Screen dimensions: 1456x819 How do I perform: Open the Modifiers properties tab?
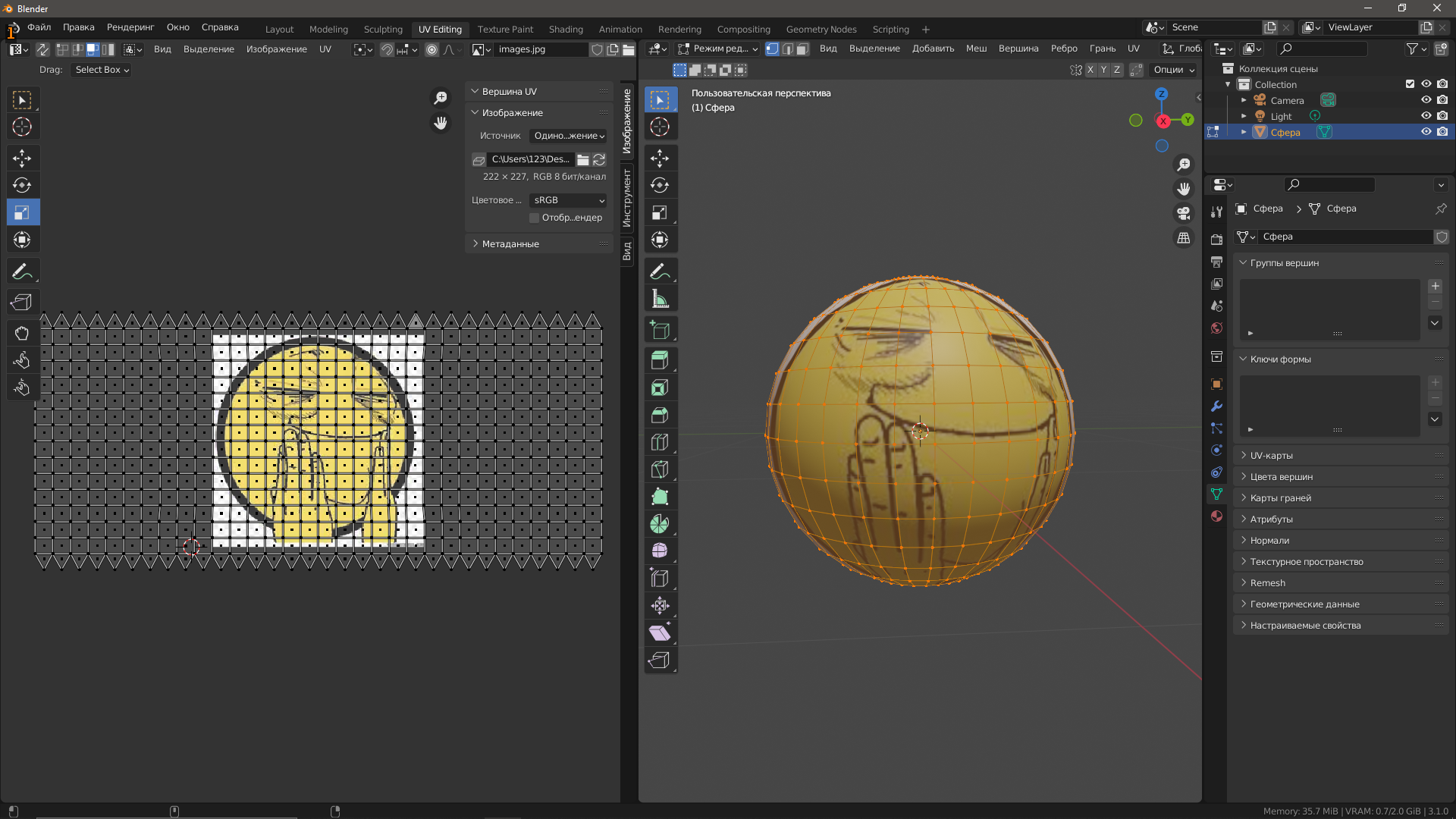click(1217, 406)
